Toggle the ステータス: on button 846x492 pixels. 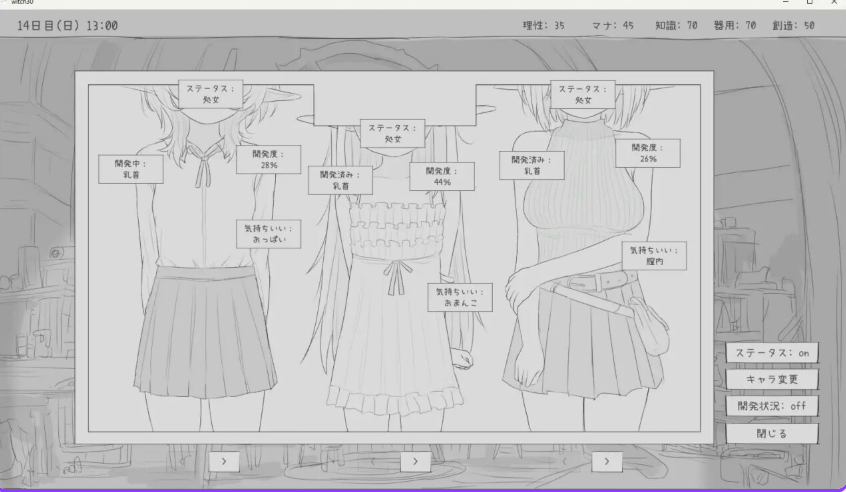pos(772,353)
